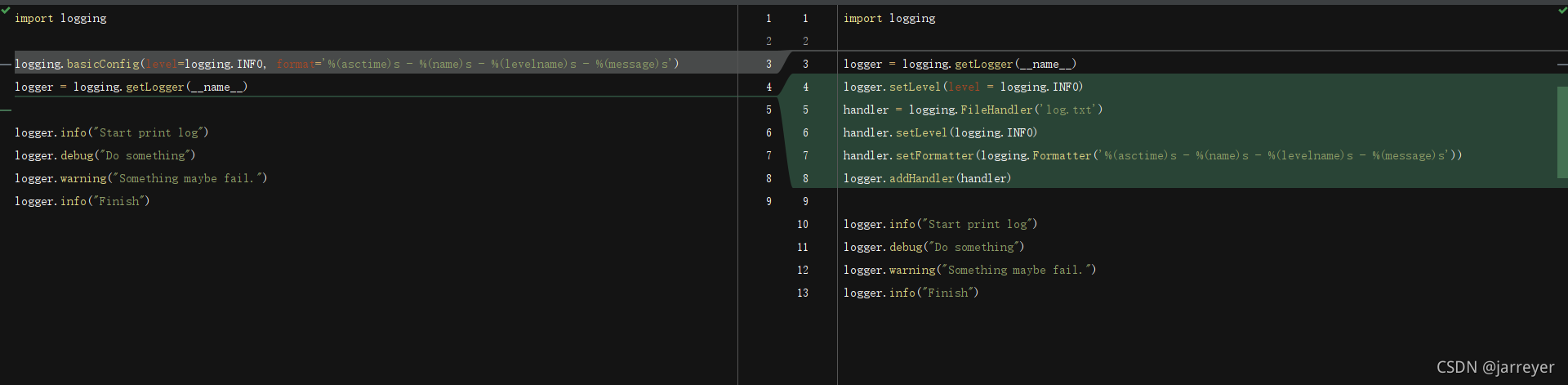This screenshot has width=1568, height=385.
Task: Click line number 11 in the gutter
Action: pyautogui.click(x=803, y=247)
